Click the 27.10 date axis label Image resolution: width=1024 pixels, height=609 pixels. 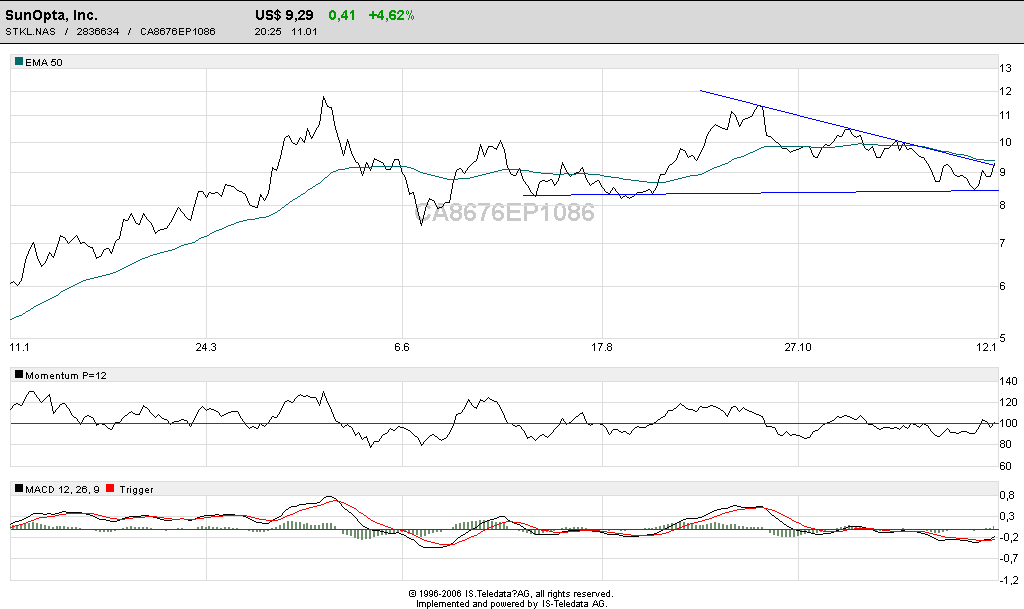click(x=797, y=347)
